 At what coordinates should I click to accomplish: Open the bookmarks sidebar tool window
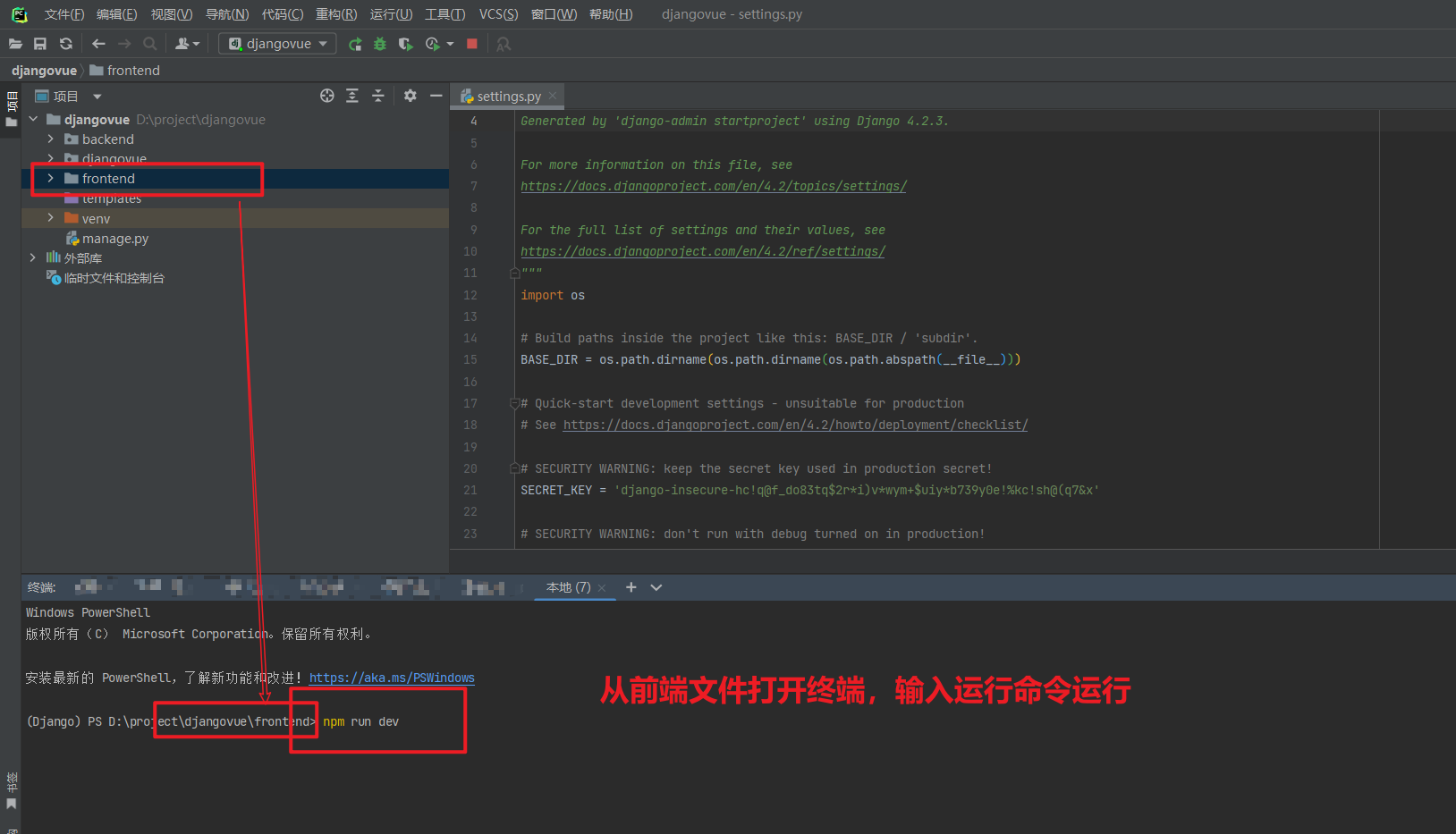pos(12,791)
